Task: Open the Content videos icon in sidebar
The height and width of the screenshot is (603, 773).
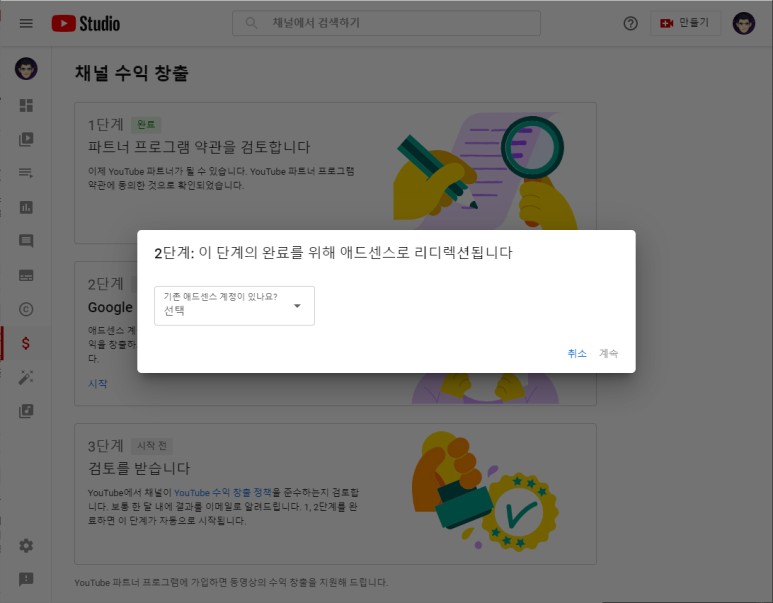Action: (x=26, y=140)
